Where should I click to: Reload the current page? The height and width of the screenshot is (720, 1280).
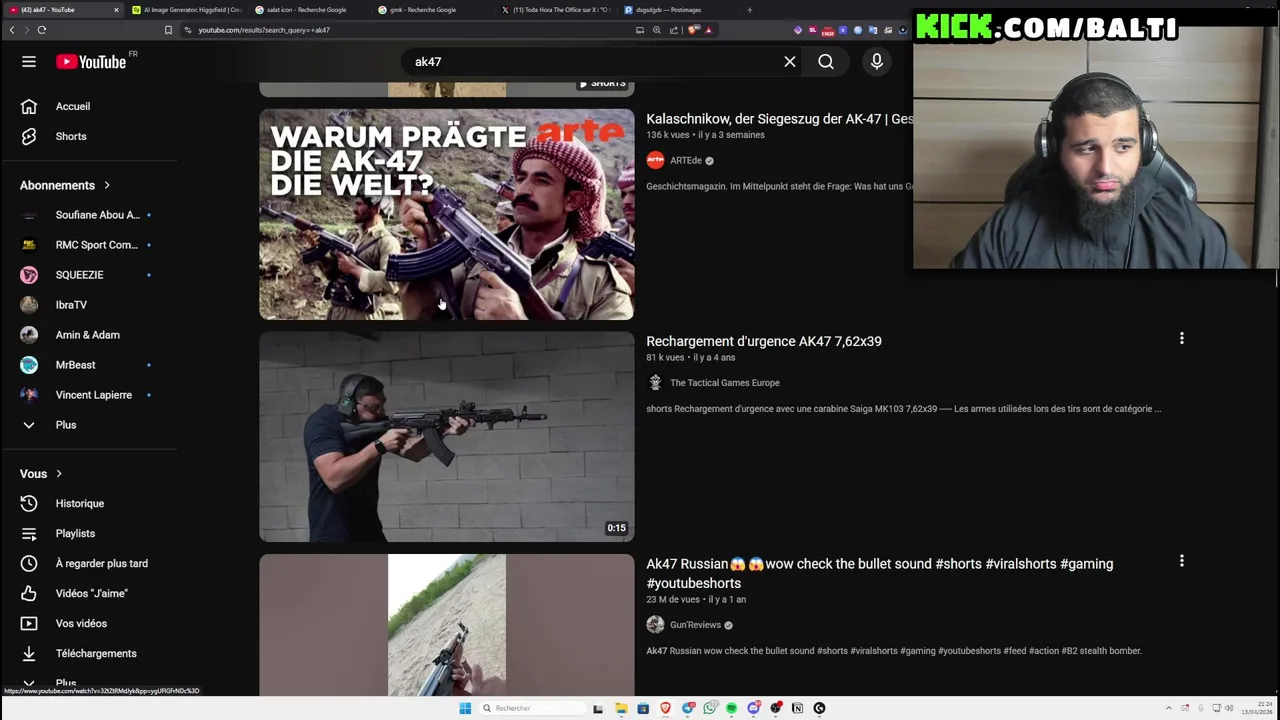coord(42,30)
